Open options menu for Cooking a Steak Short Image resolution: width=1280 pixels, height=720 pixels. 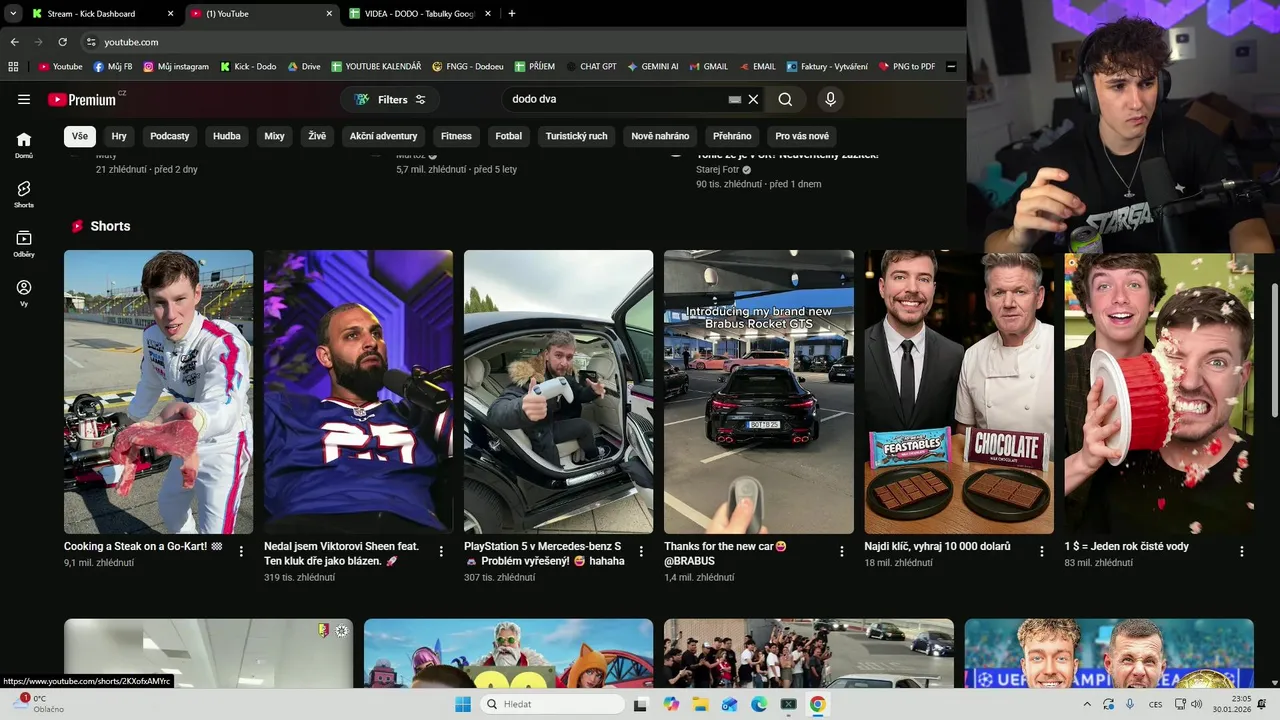tap(241, 551)
